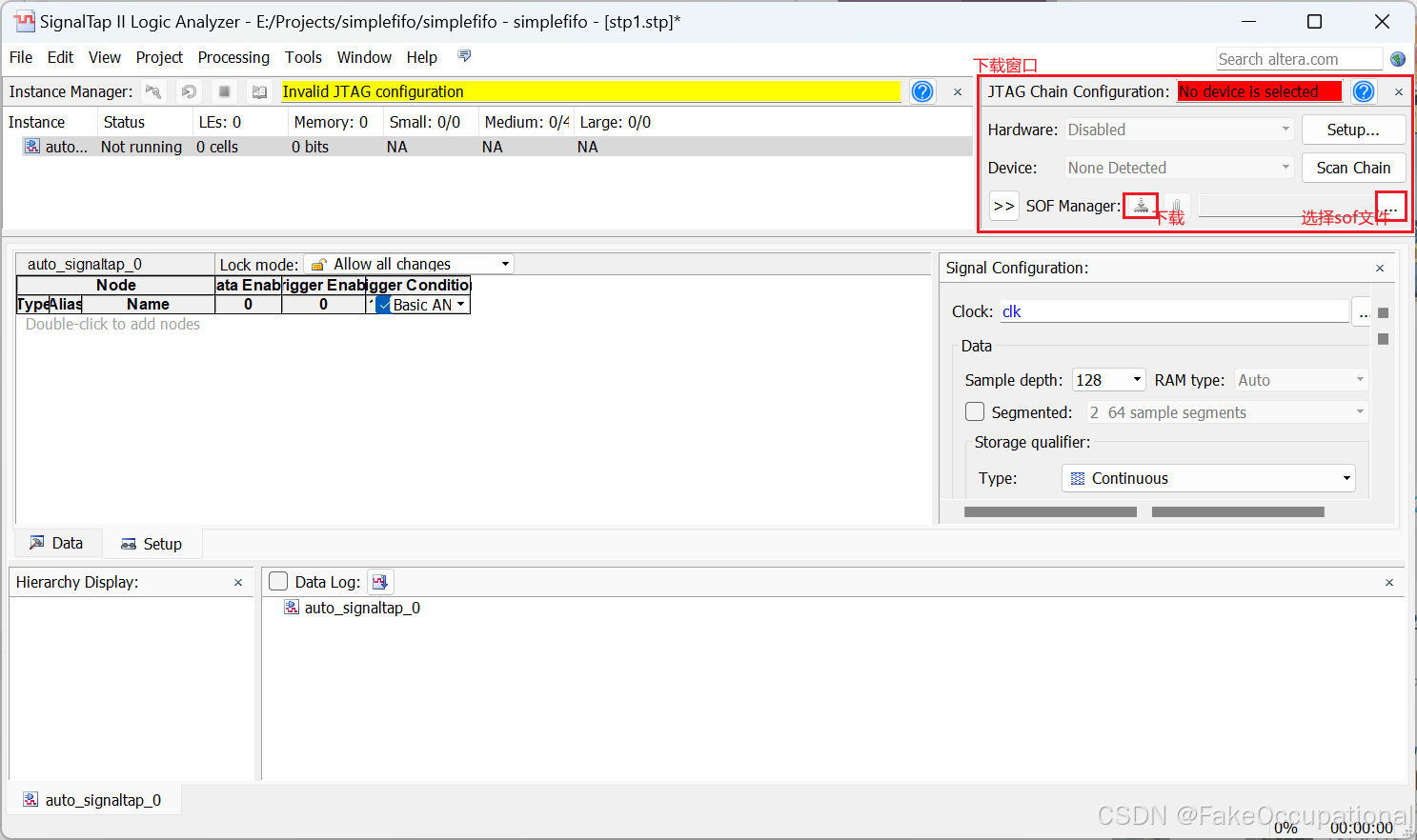Browse for SOF file with ellipsis button

click(x=1391, y=206)
